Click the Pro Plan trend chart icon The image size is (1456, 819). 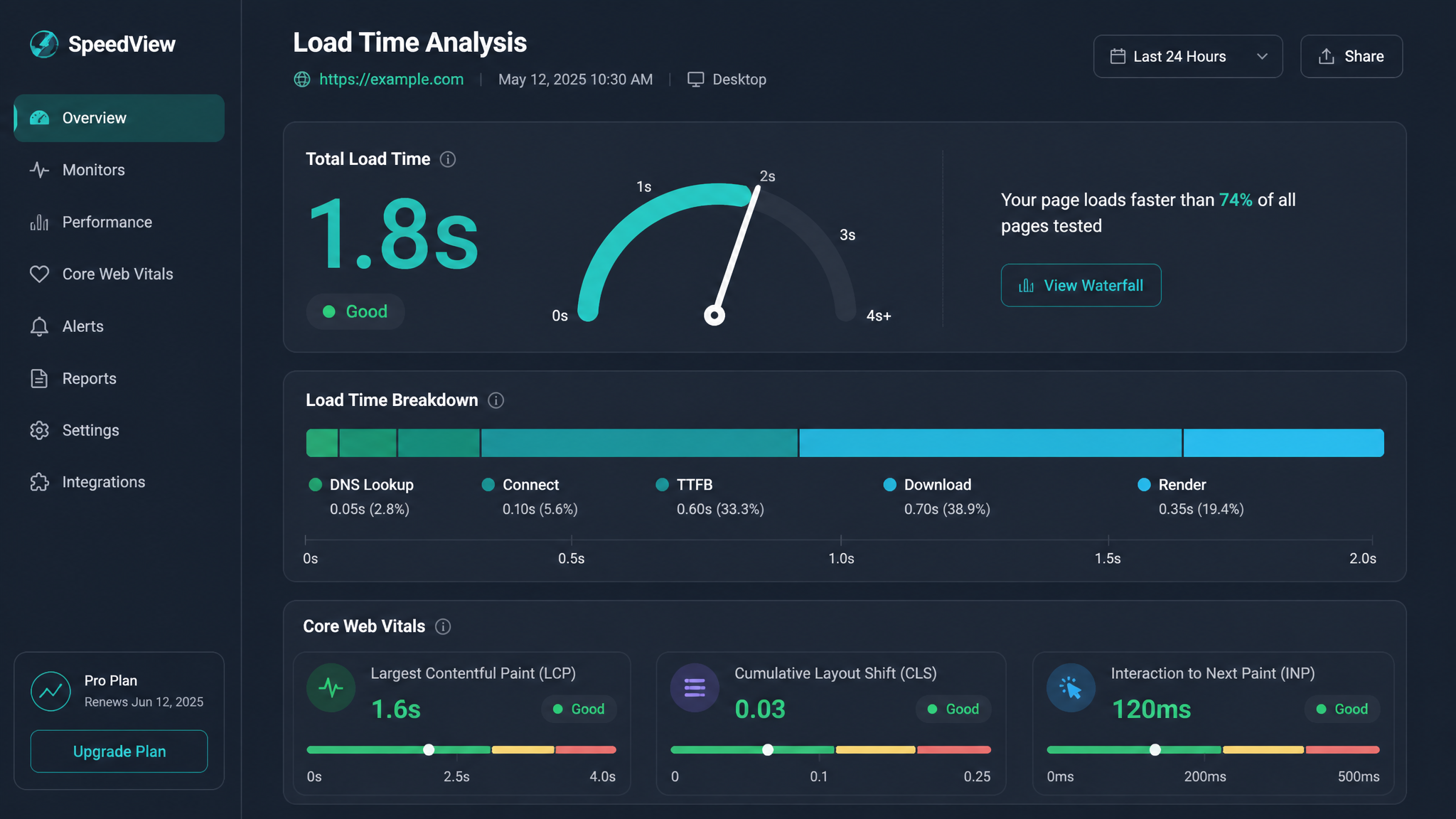pyautogui.click(x=50, y=691)
